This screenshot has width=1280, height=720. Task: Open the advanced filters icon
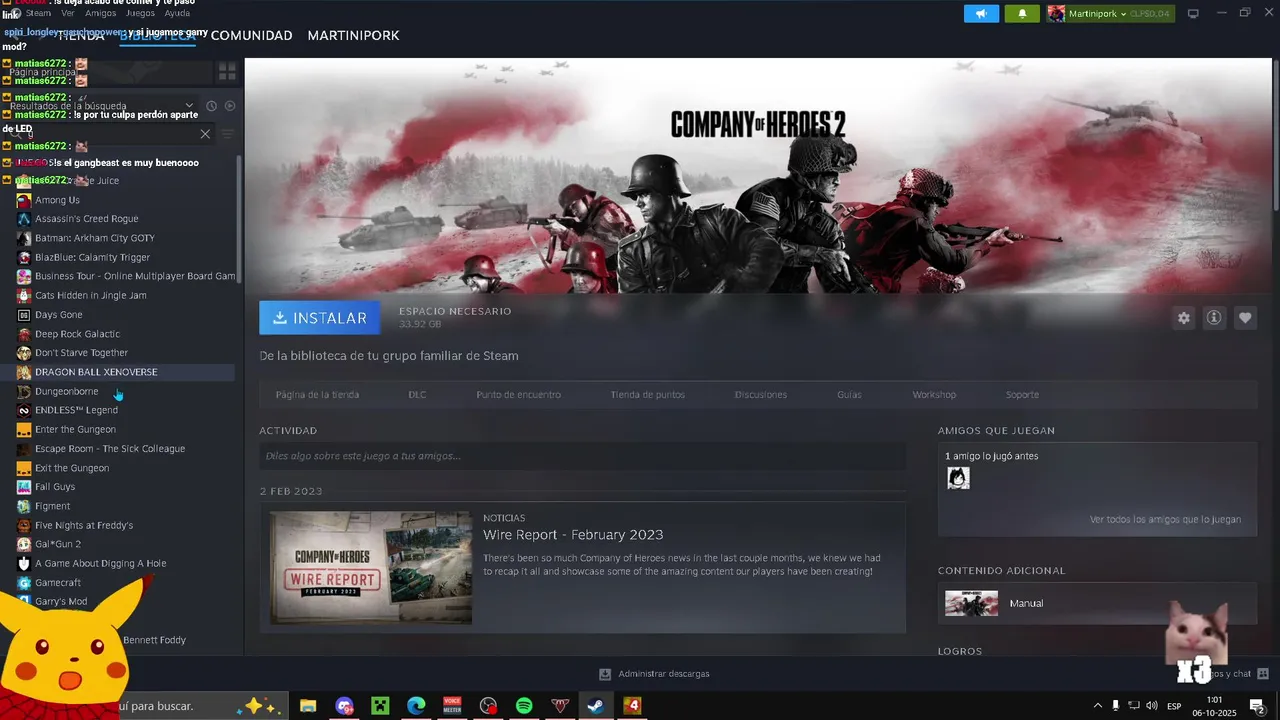click(x=228, y=134)
